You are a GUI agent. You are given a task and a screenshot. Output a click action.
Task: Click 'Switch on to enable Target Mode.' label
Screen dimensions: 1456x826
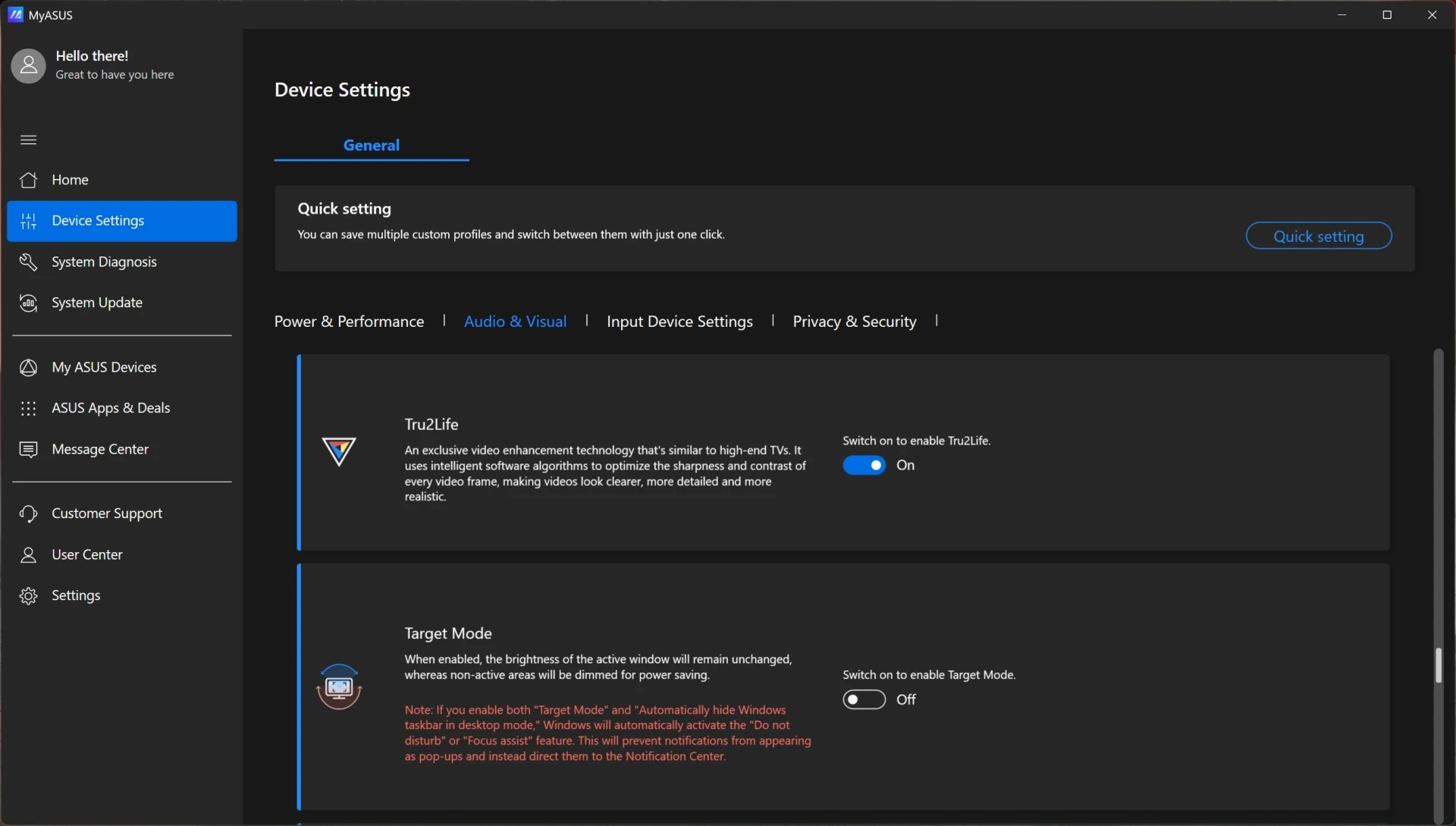(x=929, y=675)
